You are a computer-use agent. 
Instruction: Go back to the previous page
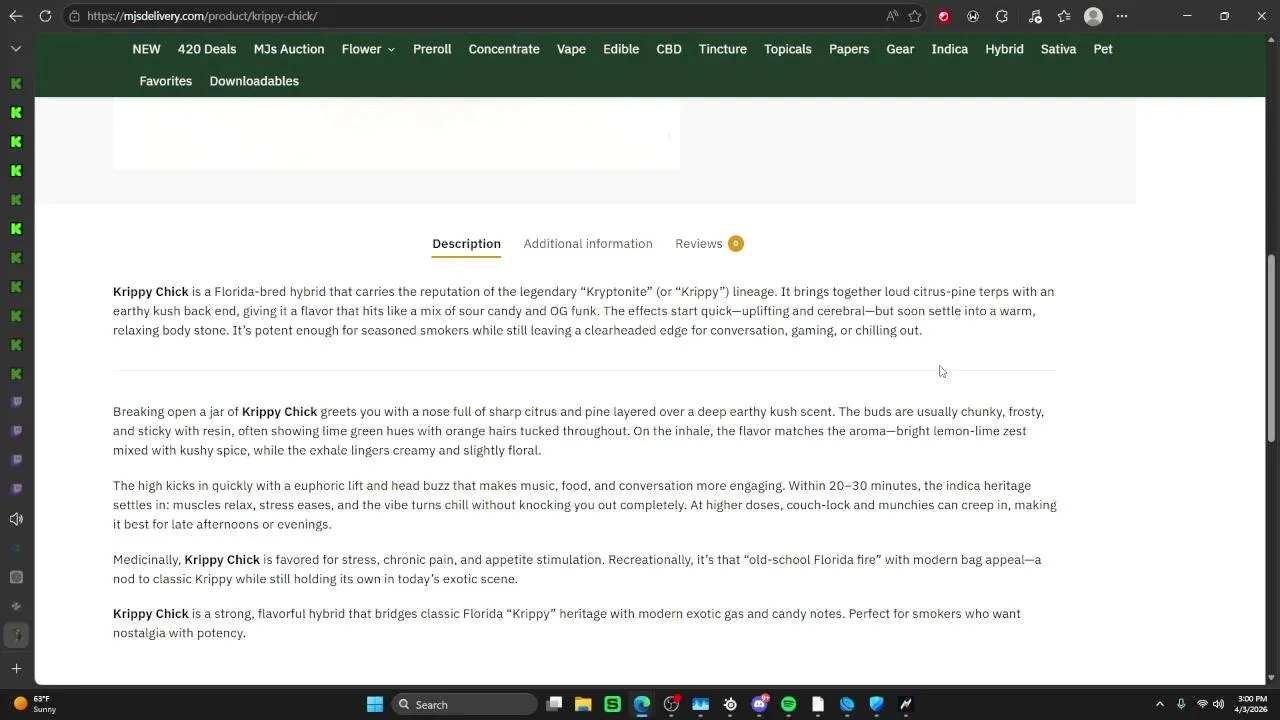point(16,16)
